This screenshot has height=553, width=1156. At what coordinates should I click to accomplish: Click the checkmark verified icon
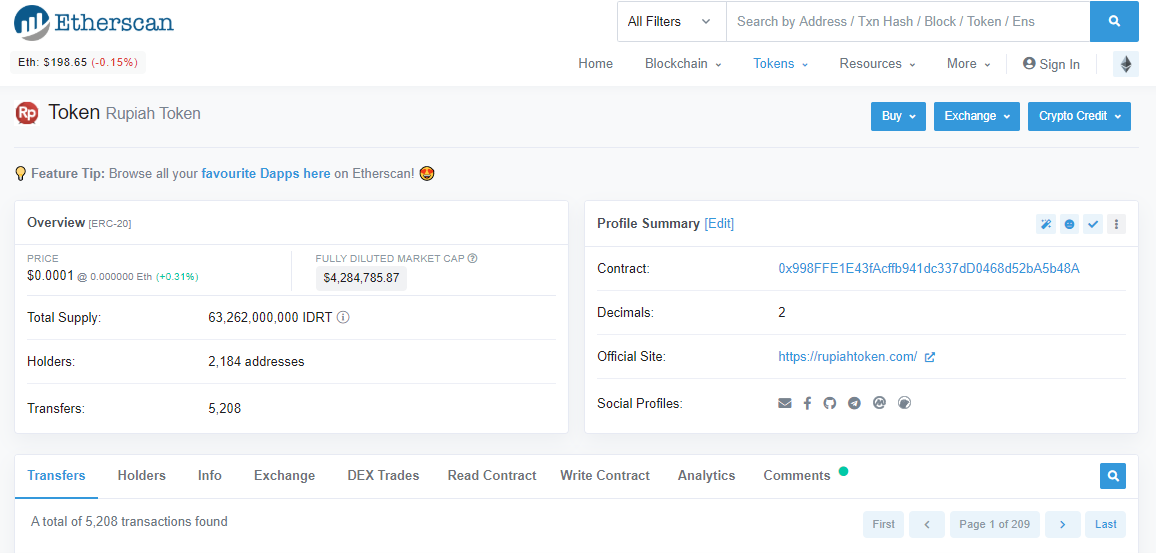point(1093,224)
